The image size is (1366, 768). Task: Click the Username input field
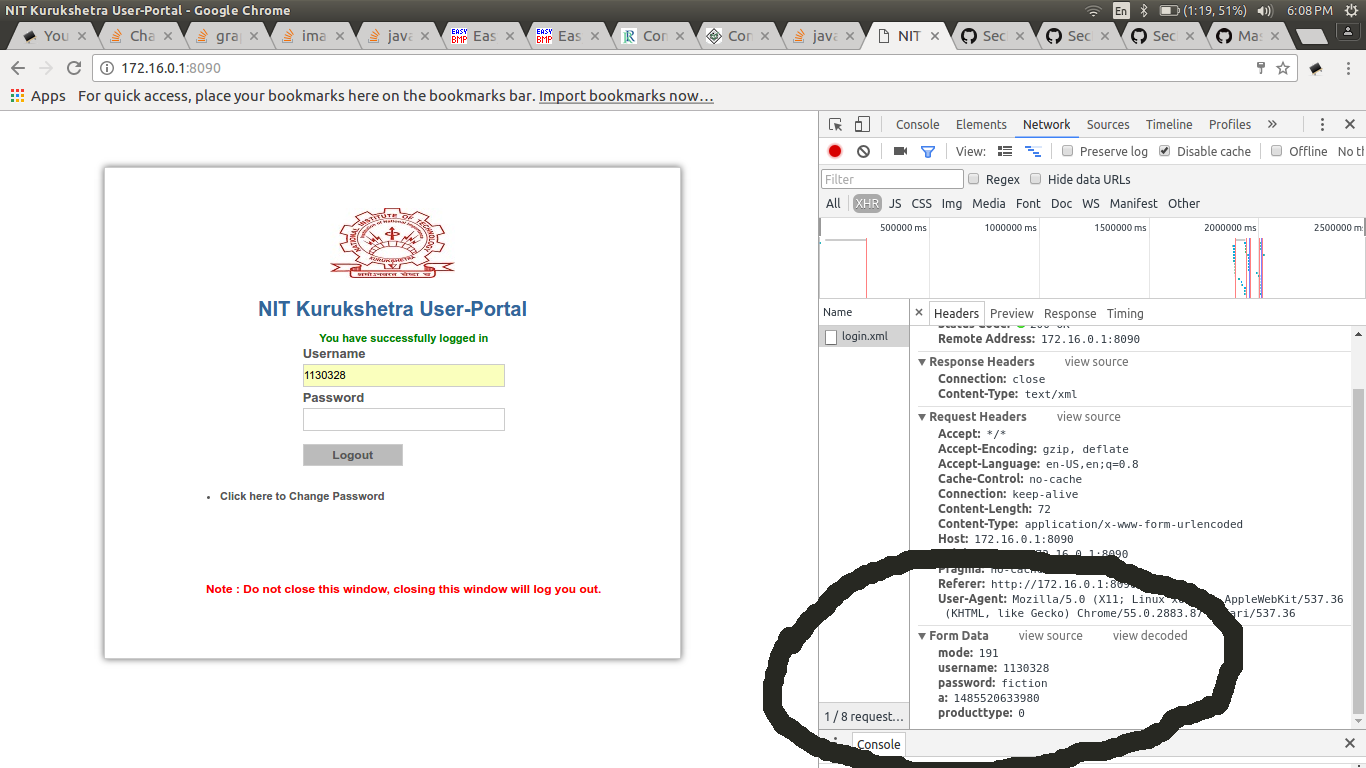(404, 376)
